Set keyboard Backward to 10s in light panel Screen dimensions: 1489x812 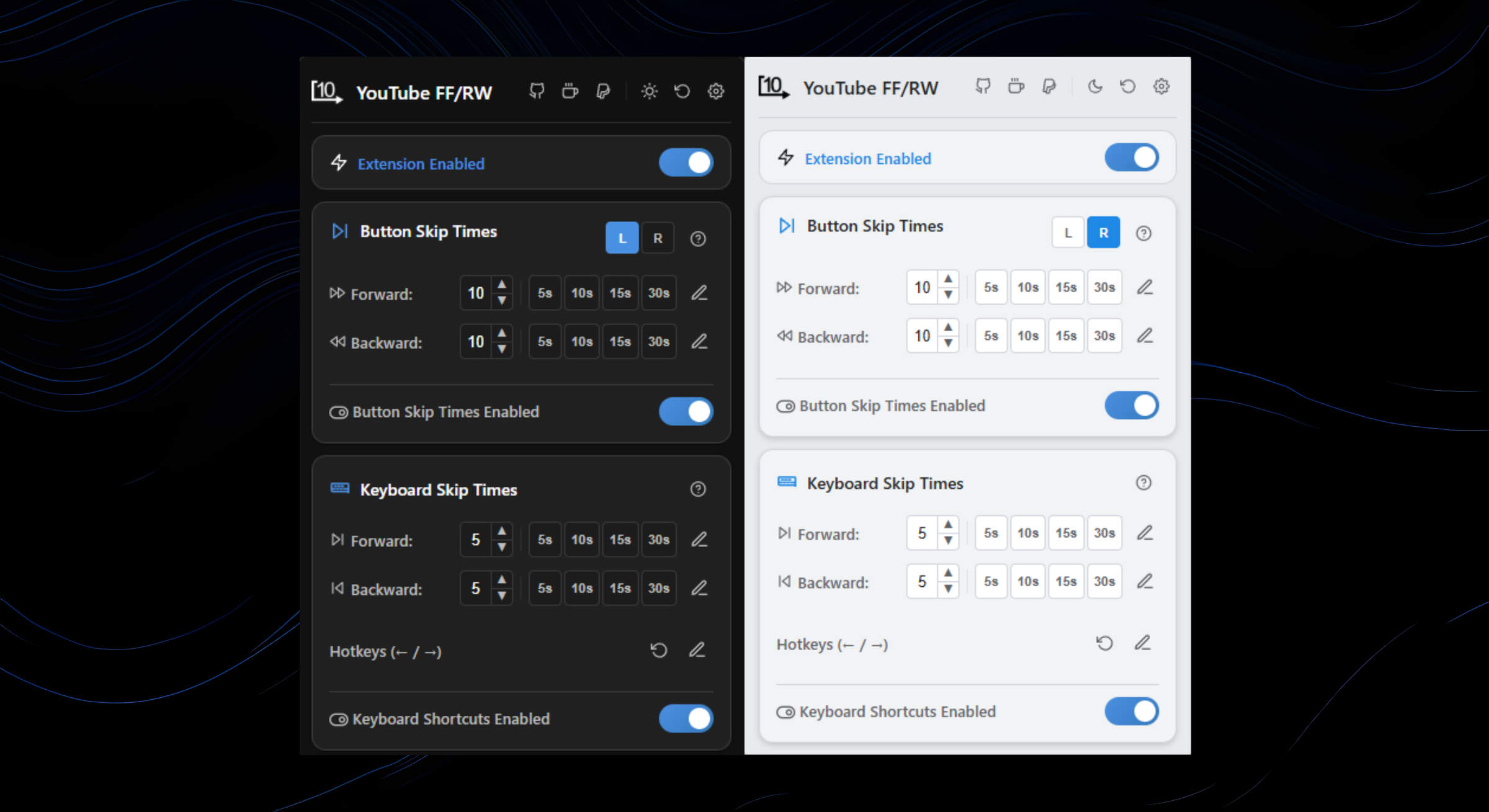tap(1028, 581)
